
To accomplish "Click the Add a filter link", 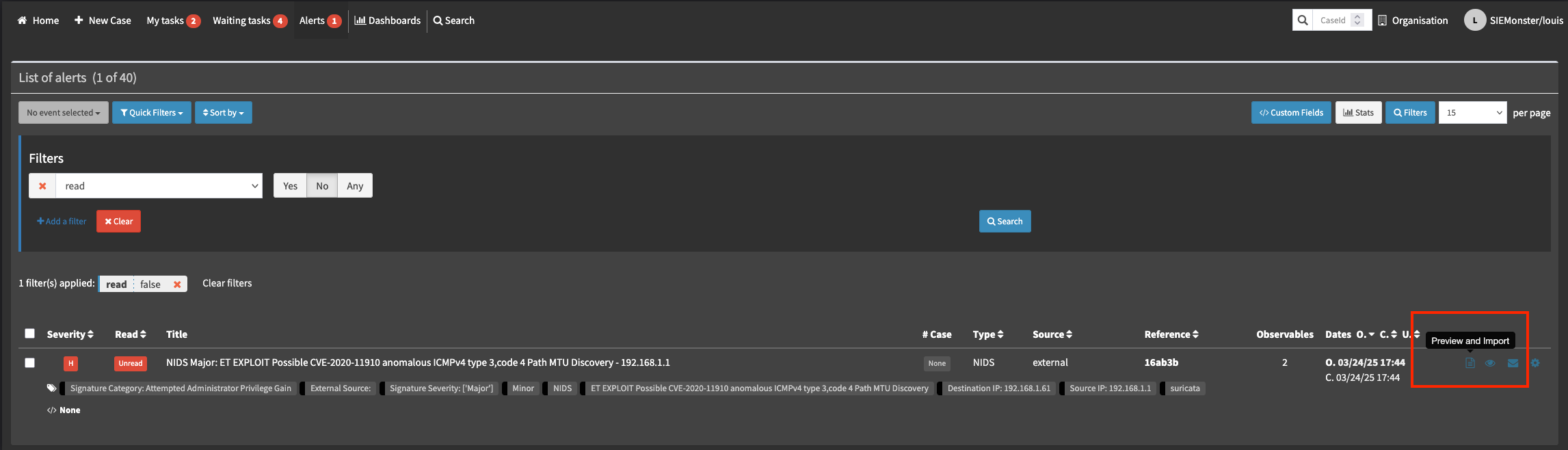I will pos(62,222).
